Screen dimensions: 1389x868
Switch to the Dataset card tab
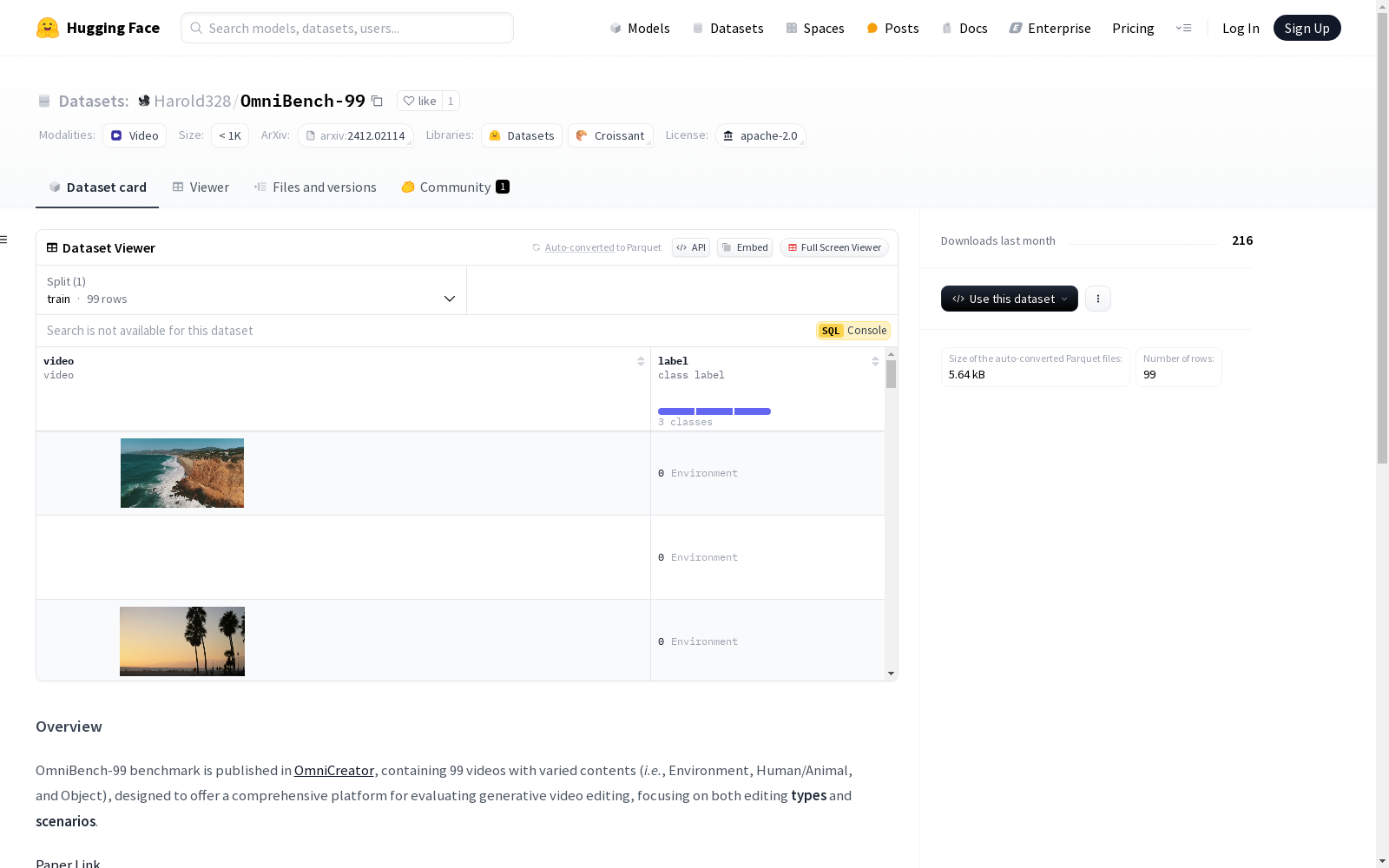click(x=97, y=187)
